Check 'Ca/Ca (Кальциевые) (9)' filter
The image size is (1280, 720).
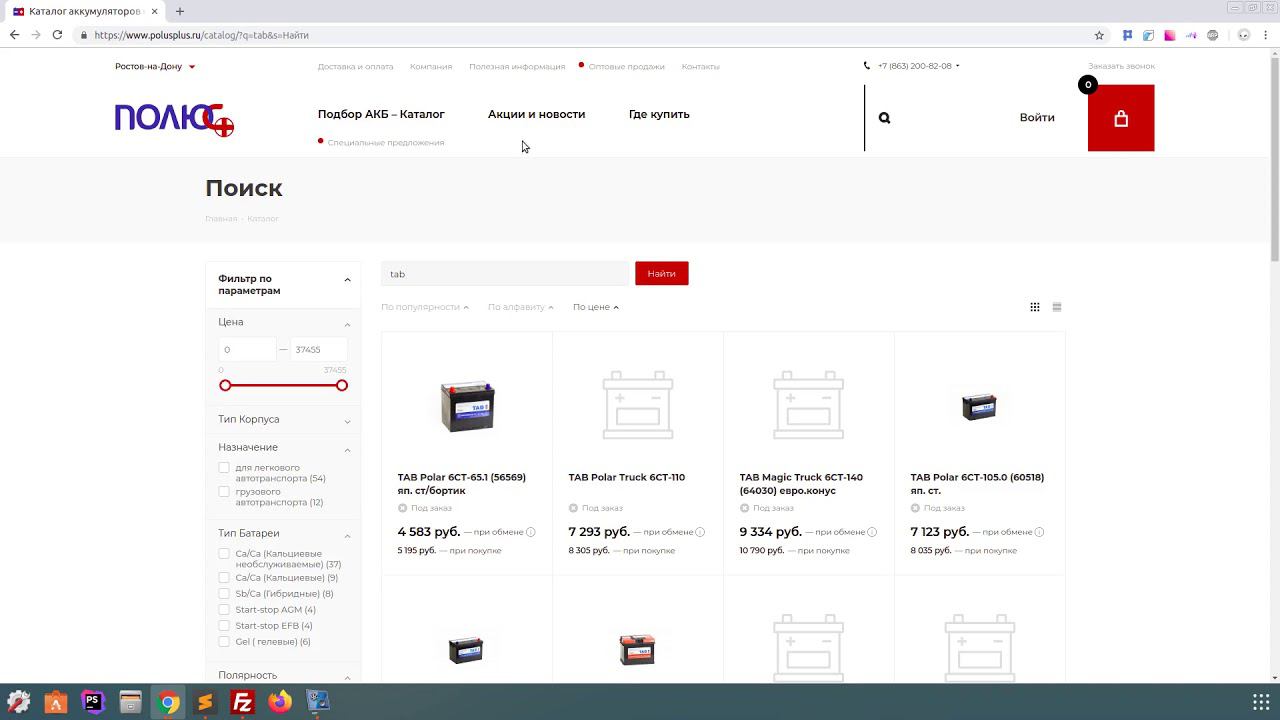coord(224,578)
